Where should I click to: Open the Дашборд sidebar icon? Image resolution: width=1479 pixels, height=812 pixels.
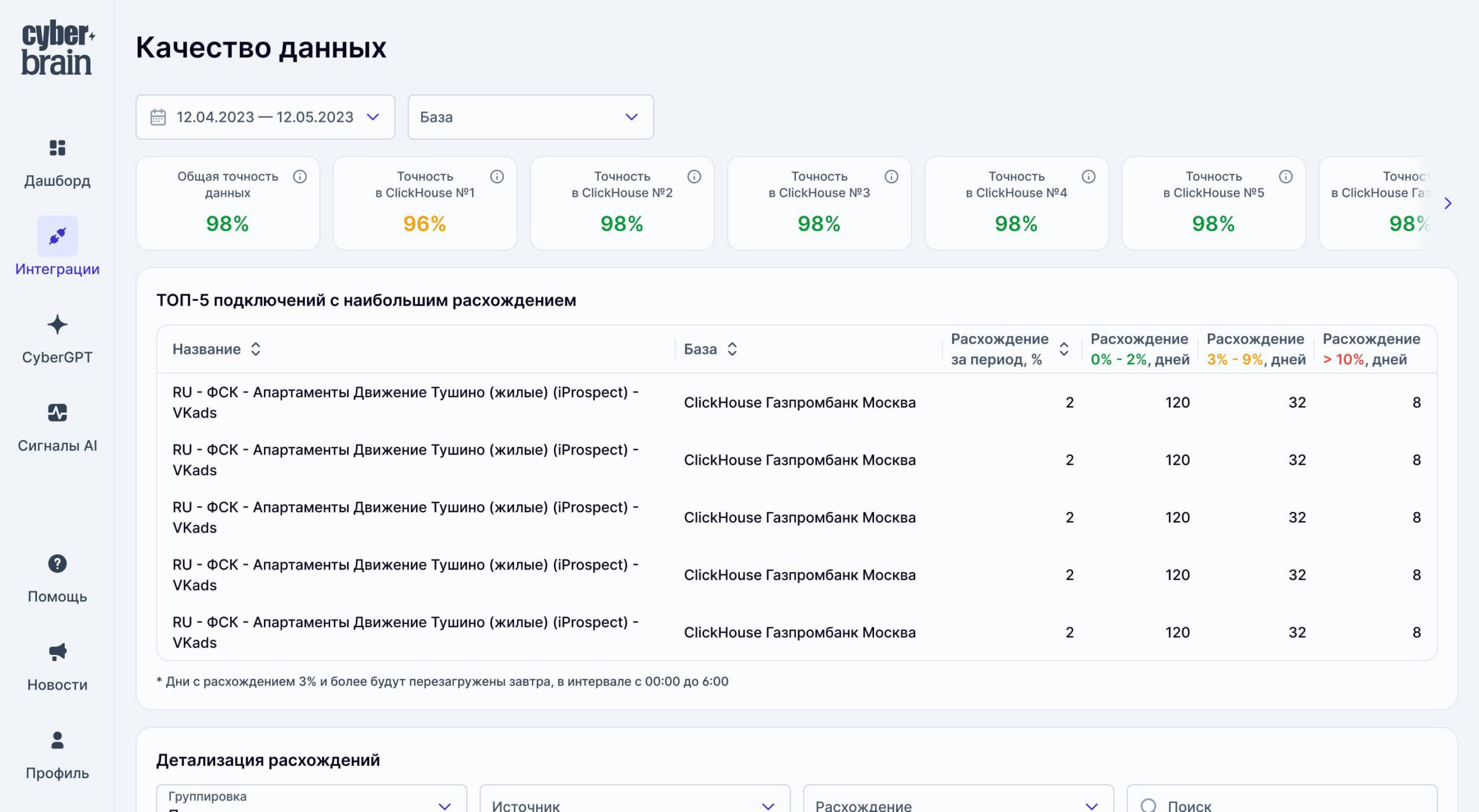[57, 148]
